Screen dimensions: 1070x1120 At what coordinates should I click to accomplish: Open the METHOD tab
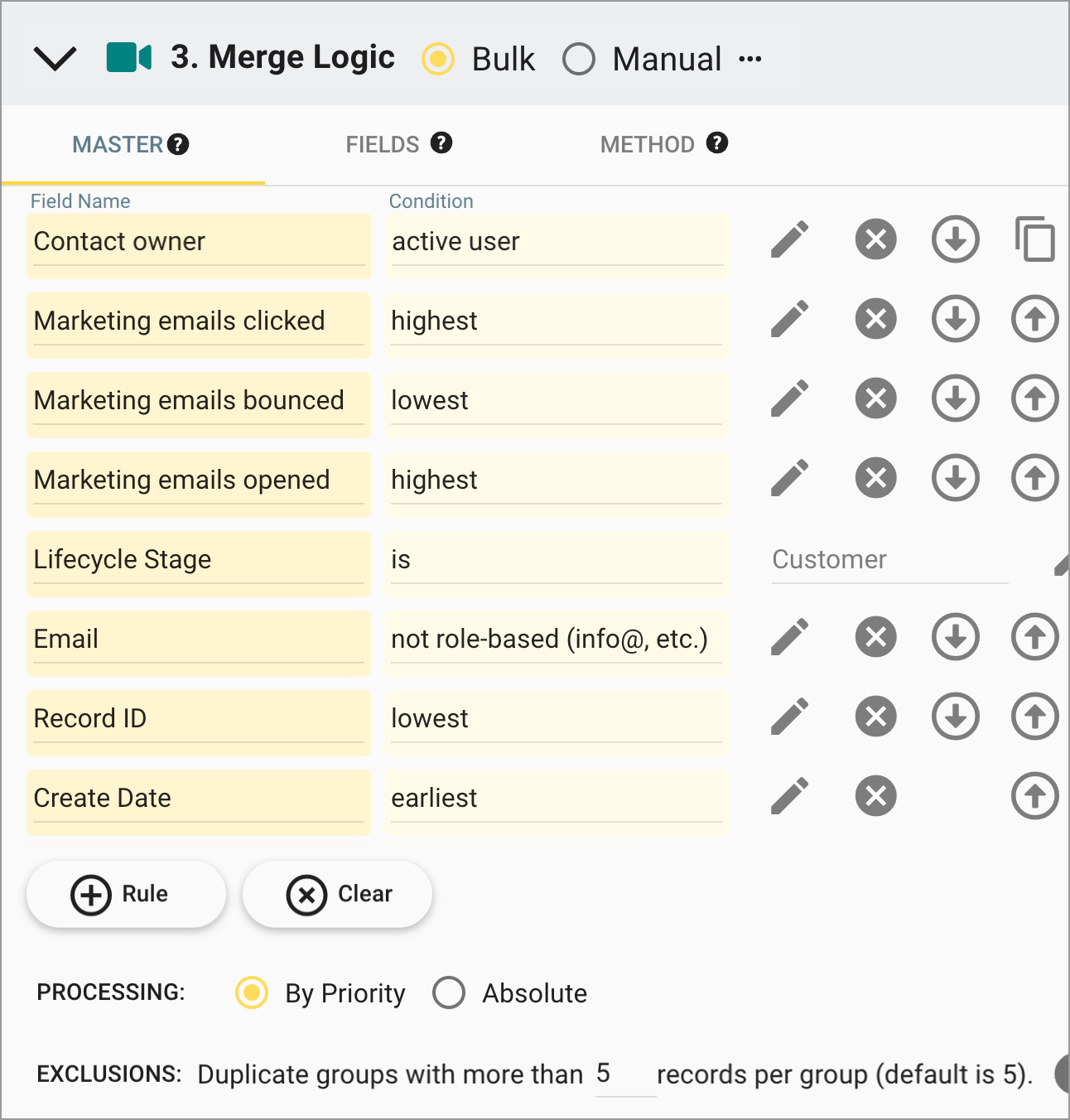click(x=647, y=144)
